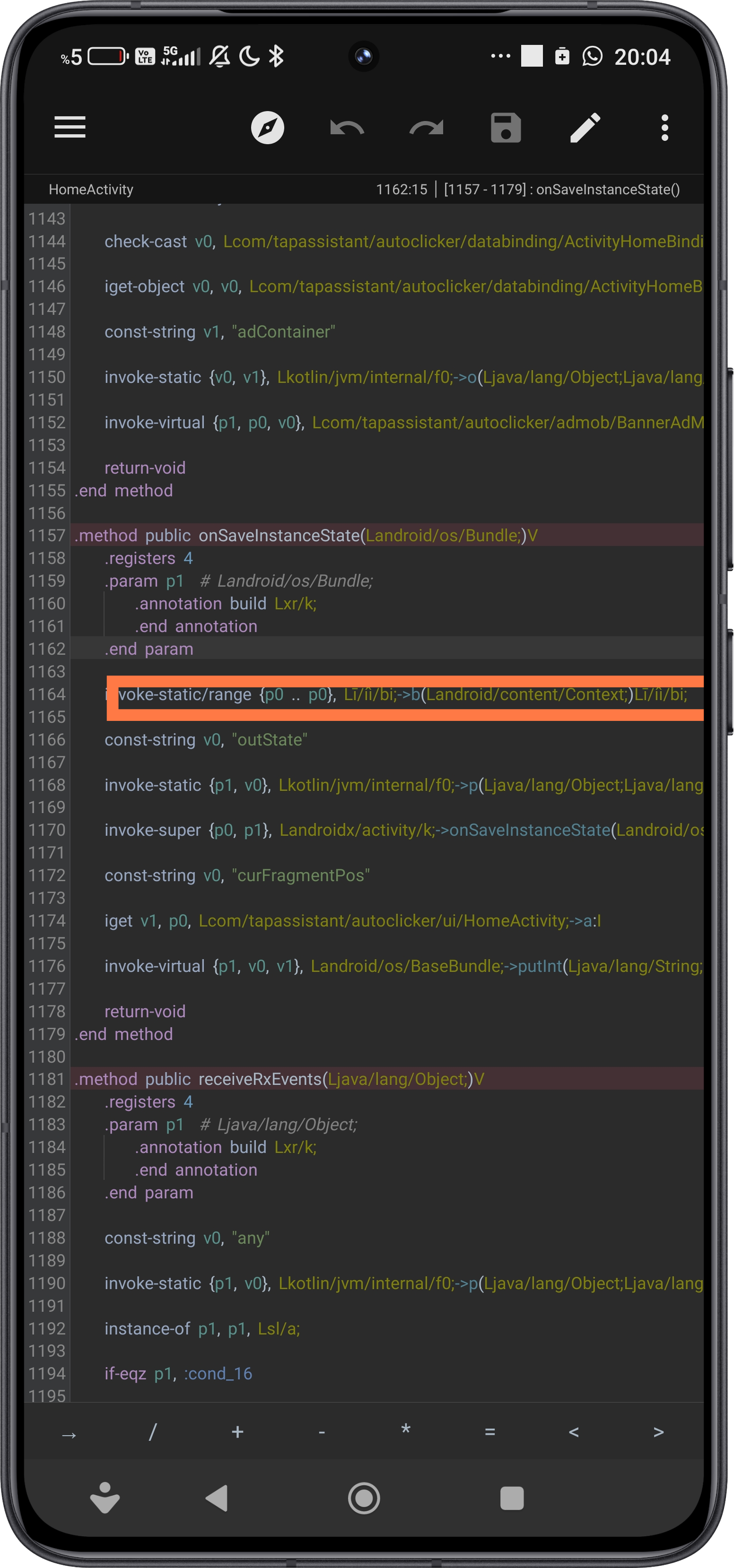
Task: Place cursor on const-string "any" line
Action: 187,1238
